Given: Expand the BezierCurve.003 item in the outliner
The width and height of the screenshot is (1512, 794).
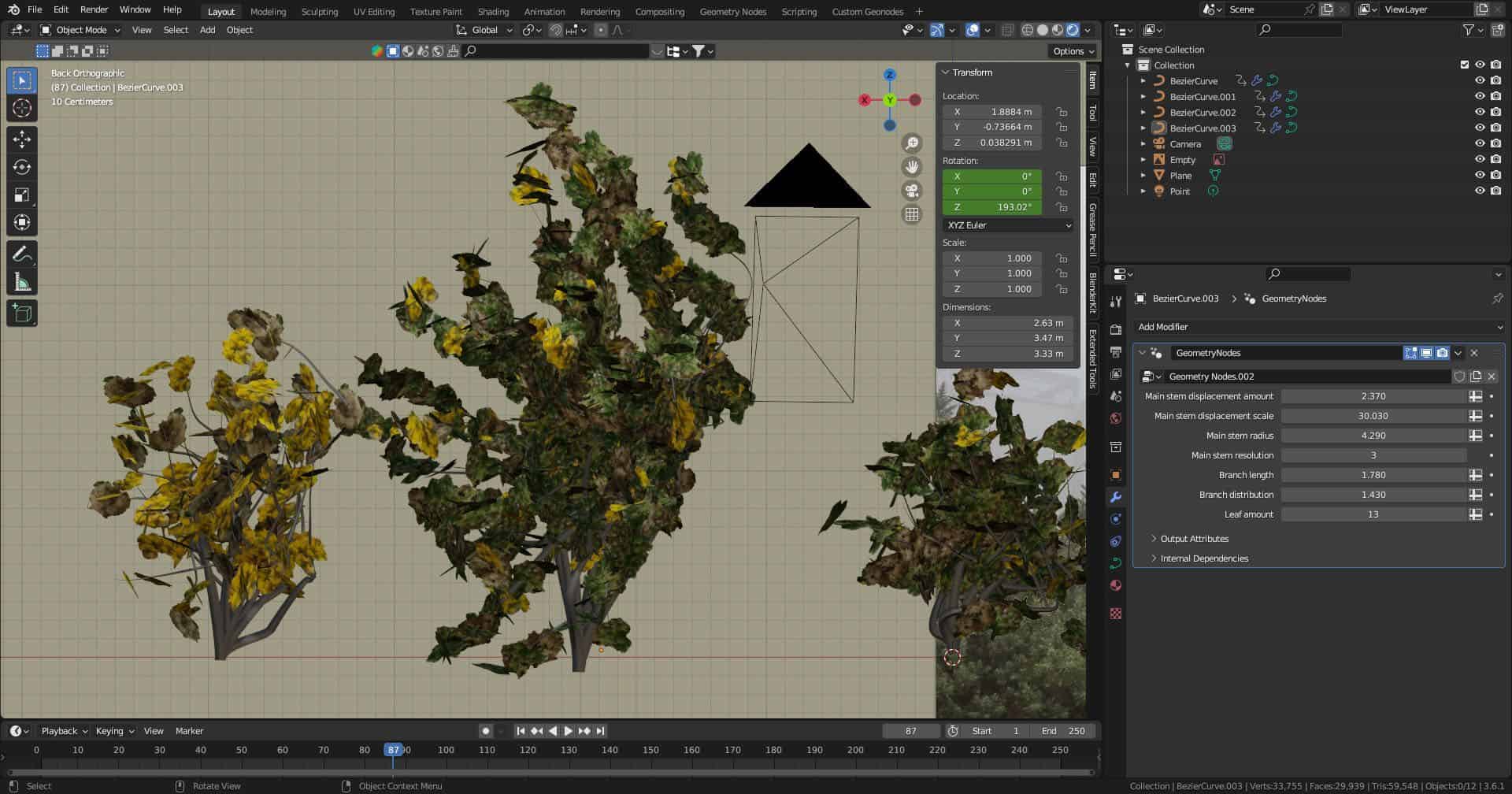Looking at the screenshot, I should pos(1143,128).
